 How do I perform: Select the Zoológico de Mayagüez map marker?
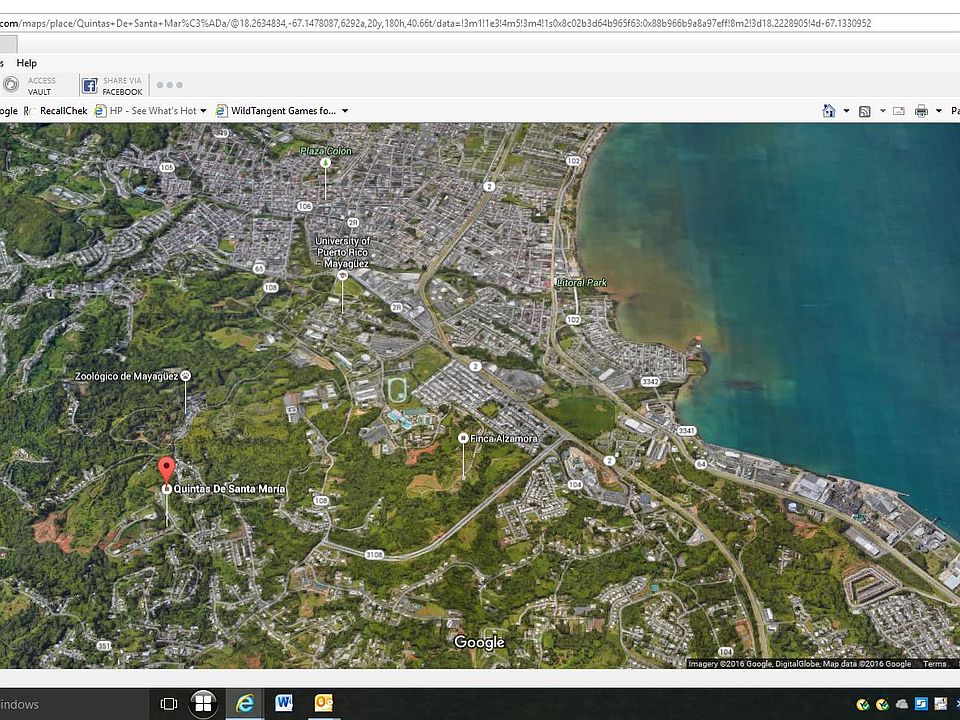[x=185, y=376]
